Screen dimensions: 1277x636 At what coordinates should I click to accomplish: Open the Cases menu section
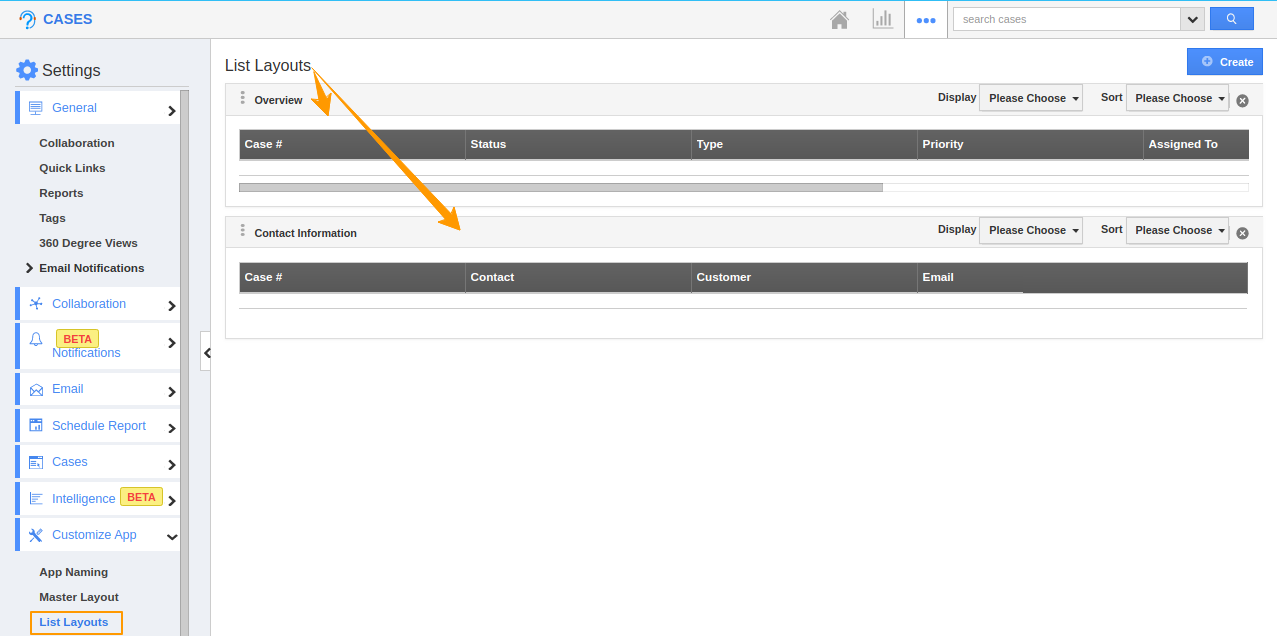point(98,462)
